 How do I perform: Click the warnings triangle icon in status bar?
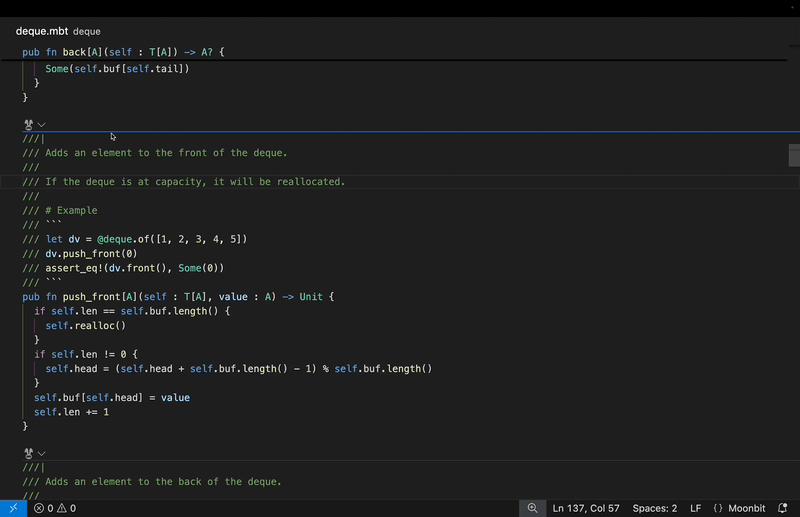62,508
